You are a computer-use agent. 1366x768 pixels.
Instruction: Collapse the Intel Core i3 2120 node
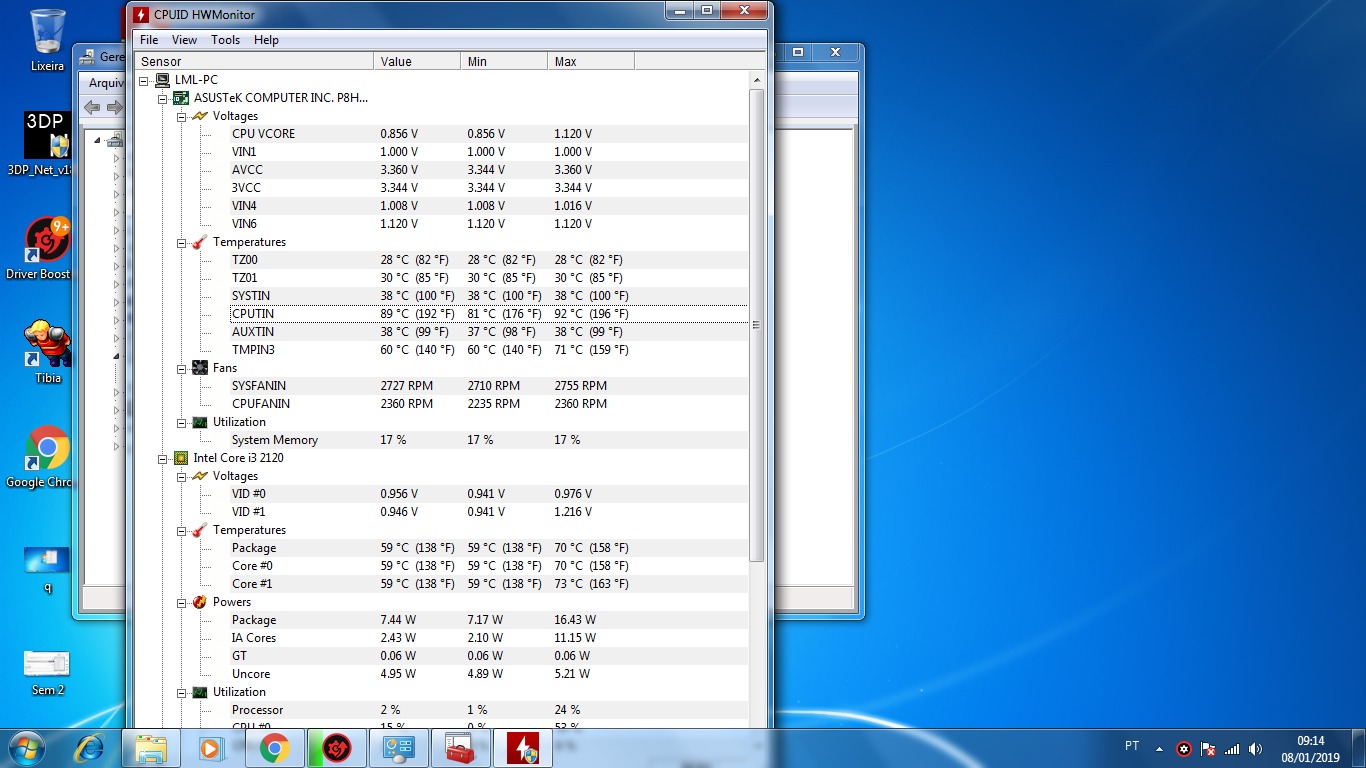tap(163, 458)
